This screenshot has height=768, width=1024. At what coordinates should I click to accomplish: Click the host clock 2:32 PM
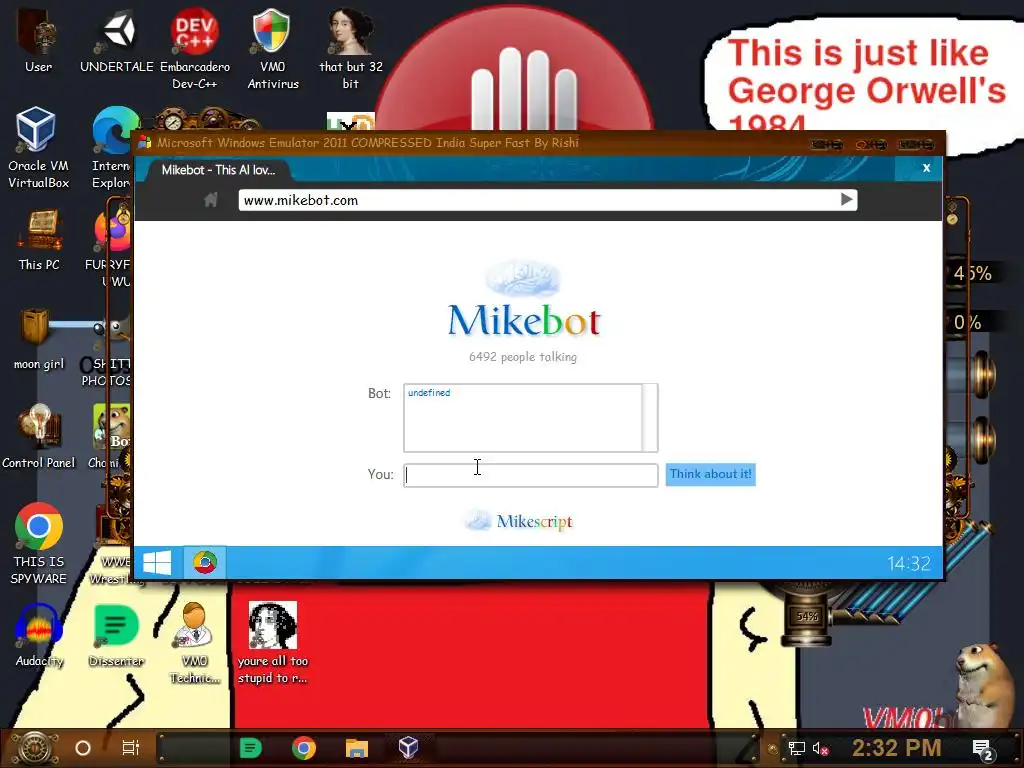(896, 748)
